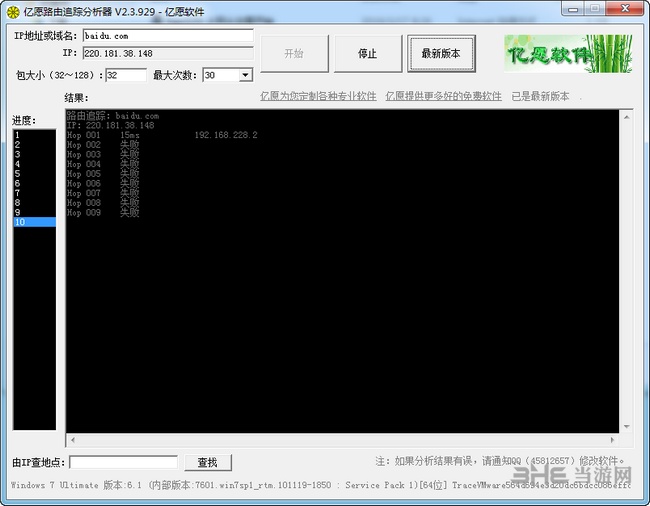Select progress item 9 in 进度 list
The height and width of the screenshot is (506, 650).
35,212
